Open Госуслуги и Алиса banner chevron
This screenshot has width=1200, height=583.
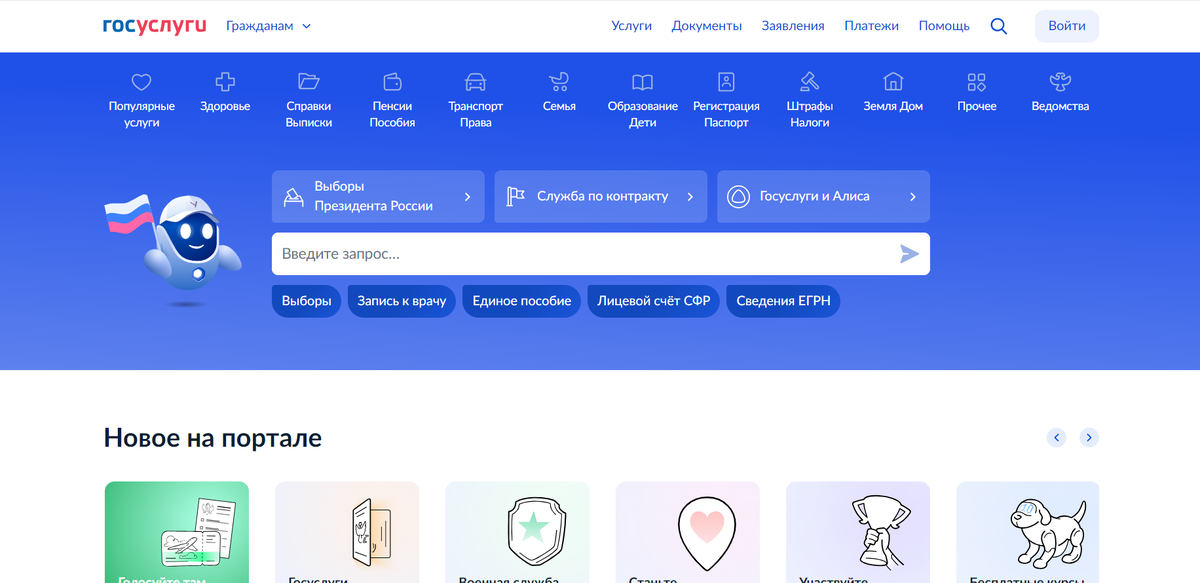click(x=913, y=197)
